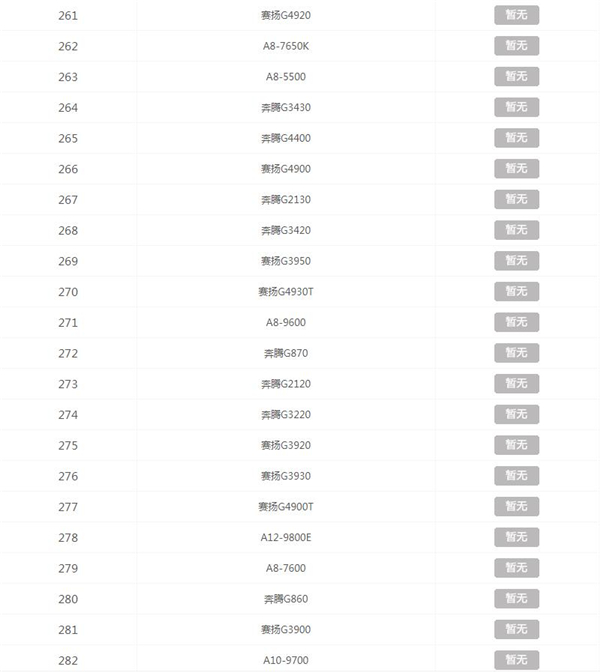600x672 pixels.
Task: Click the 暂无 button for 赛扬G4920
Action: [516, 15]
